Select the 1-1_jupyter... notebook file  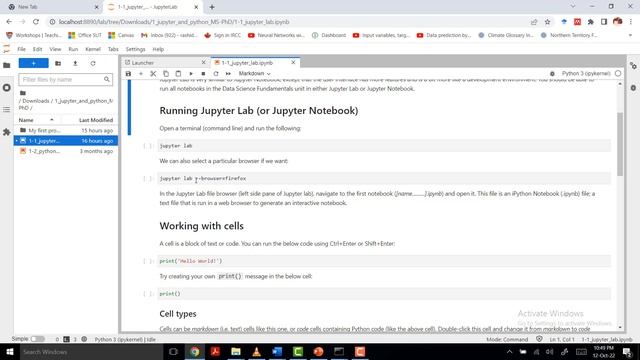pos(66,141)
